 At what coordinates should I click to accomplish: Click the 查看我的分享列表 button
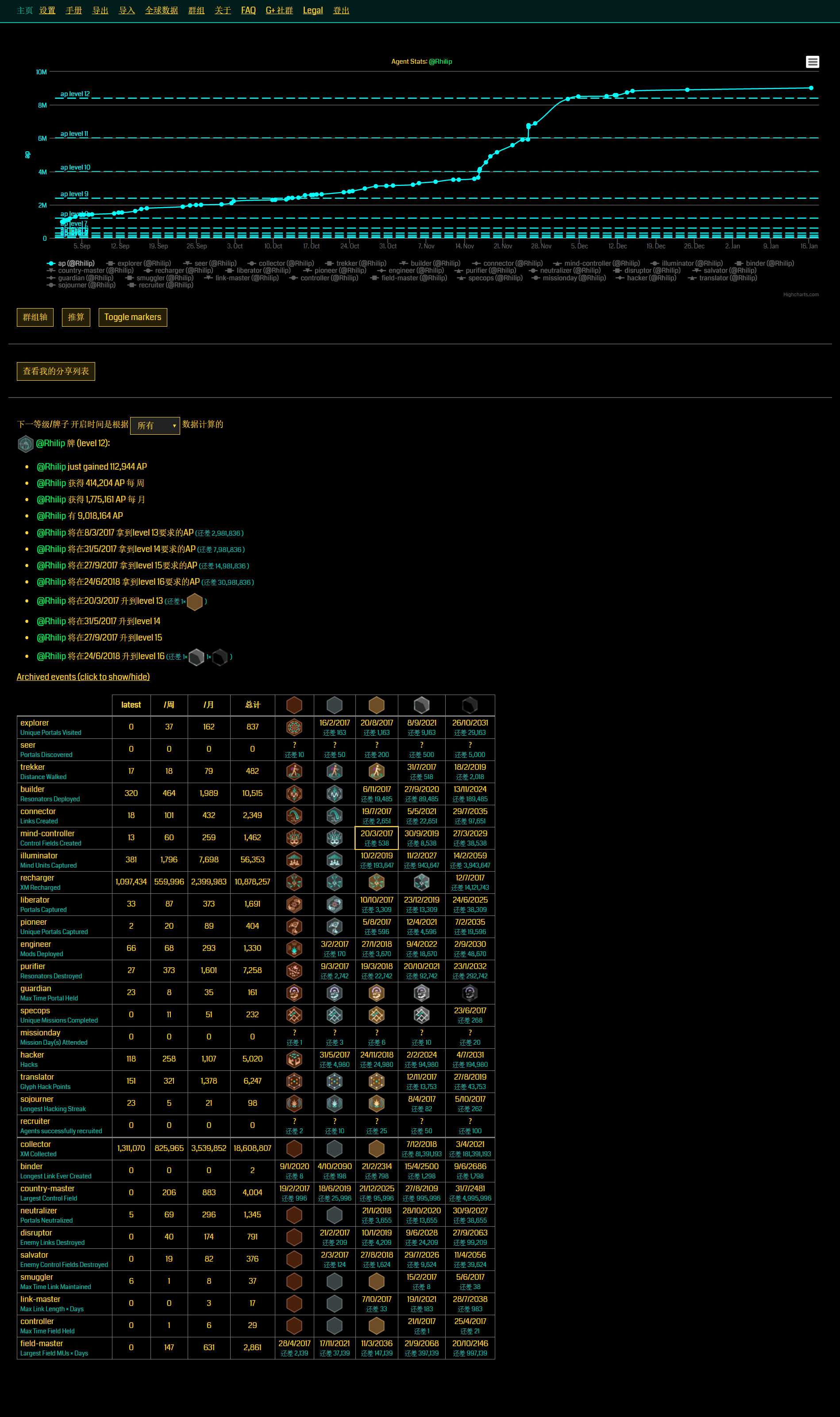[x=56, y=371]
